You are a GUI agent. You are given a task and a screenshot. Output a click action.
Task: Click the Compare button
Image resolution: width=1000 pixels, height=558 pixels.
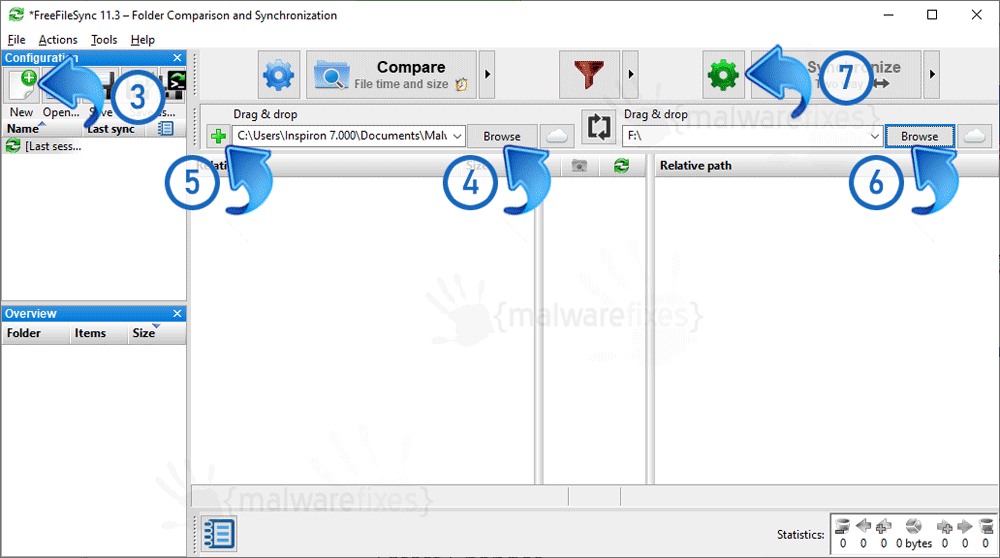[392, 75]
